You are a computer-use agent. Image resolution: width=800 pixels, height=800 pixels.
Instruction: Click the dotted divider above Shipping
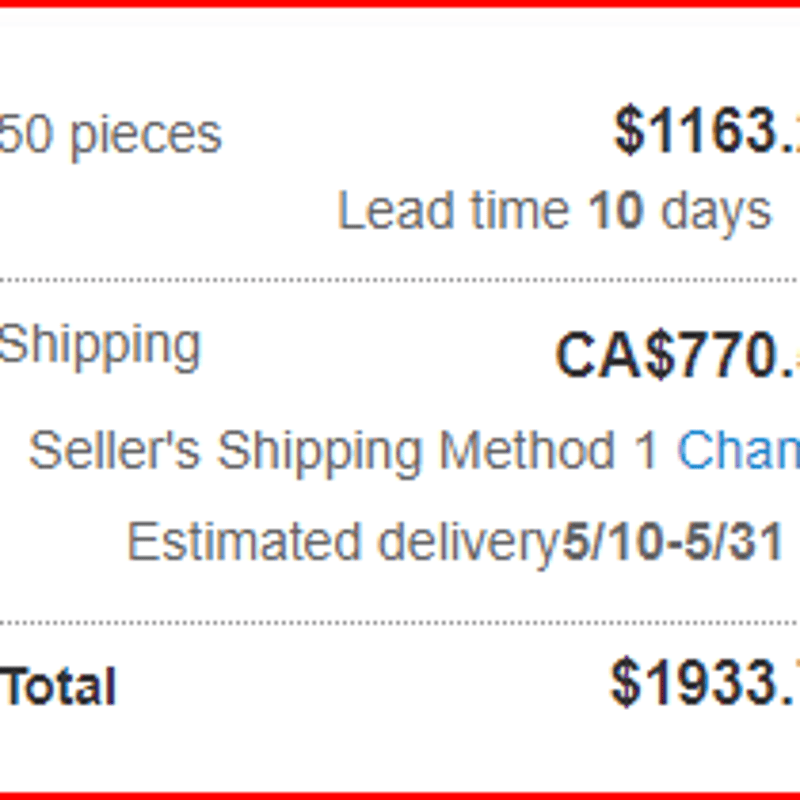click(400, 282)
